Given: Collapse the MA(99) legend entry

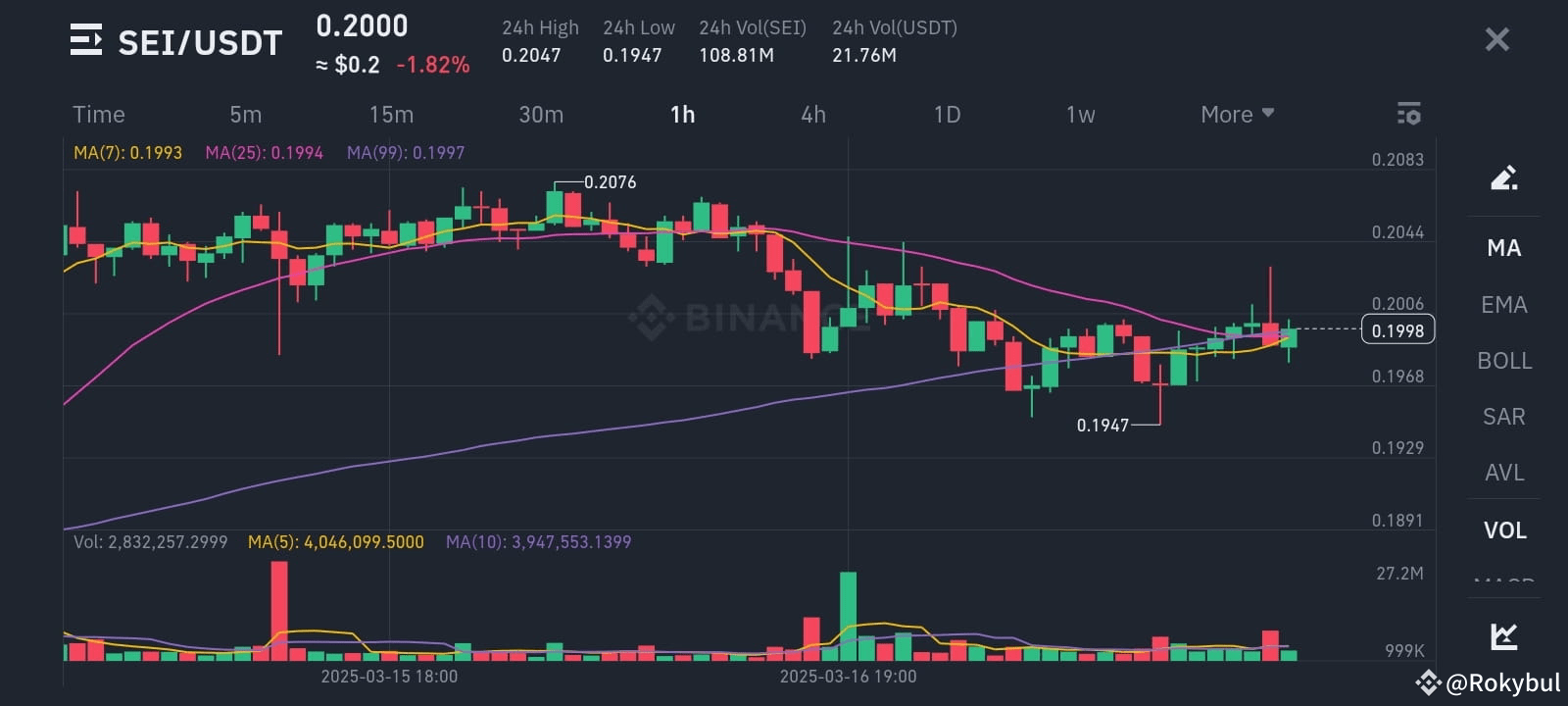Looking at the screenshot, I should click(x=405, y=152).
